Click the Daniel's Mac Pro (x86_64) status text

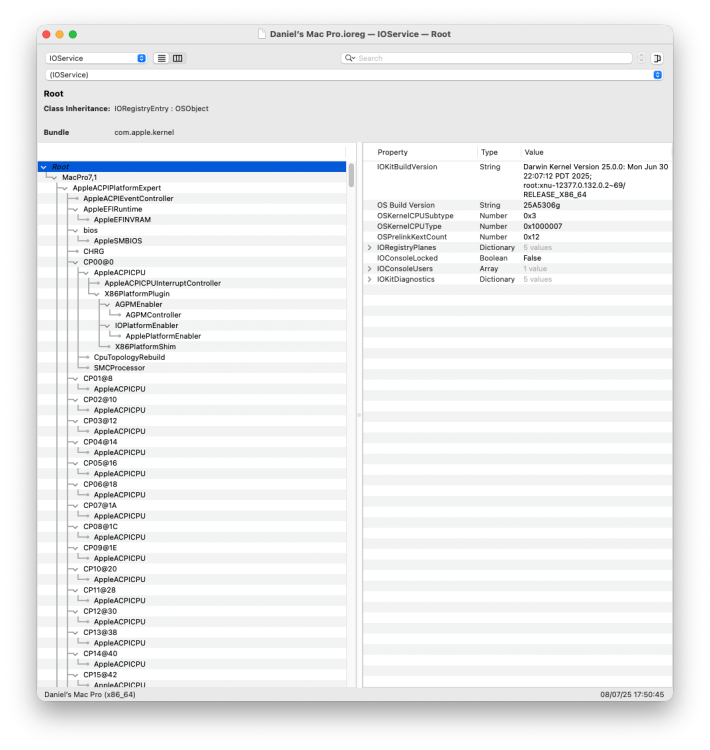pos(90,695)
